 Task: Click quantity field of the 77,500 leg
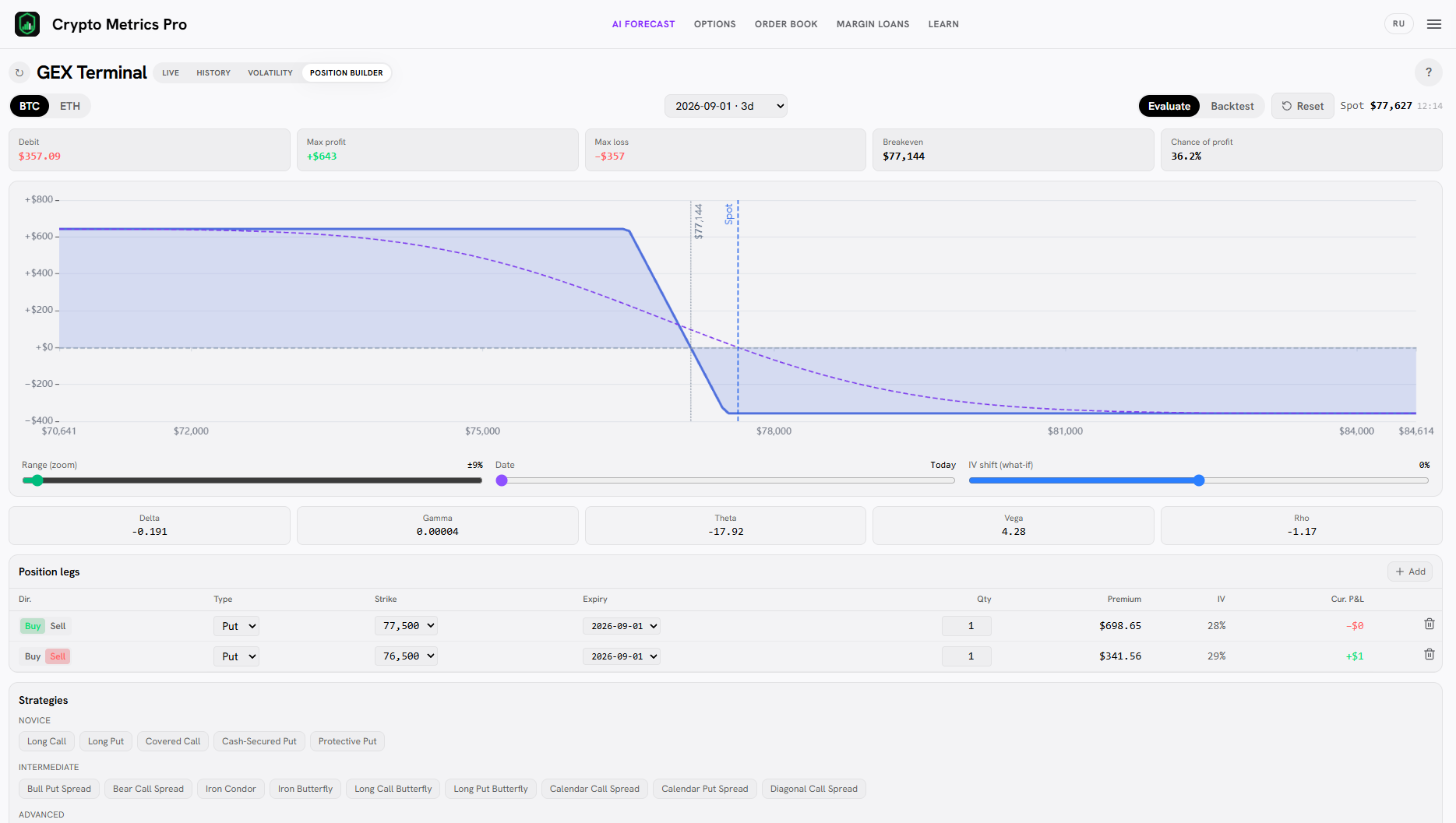pos(967,626)
